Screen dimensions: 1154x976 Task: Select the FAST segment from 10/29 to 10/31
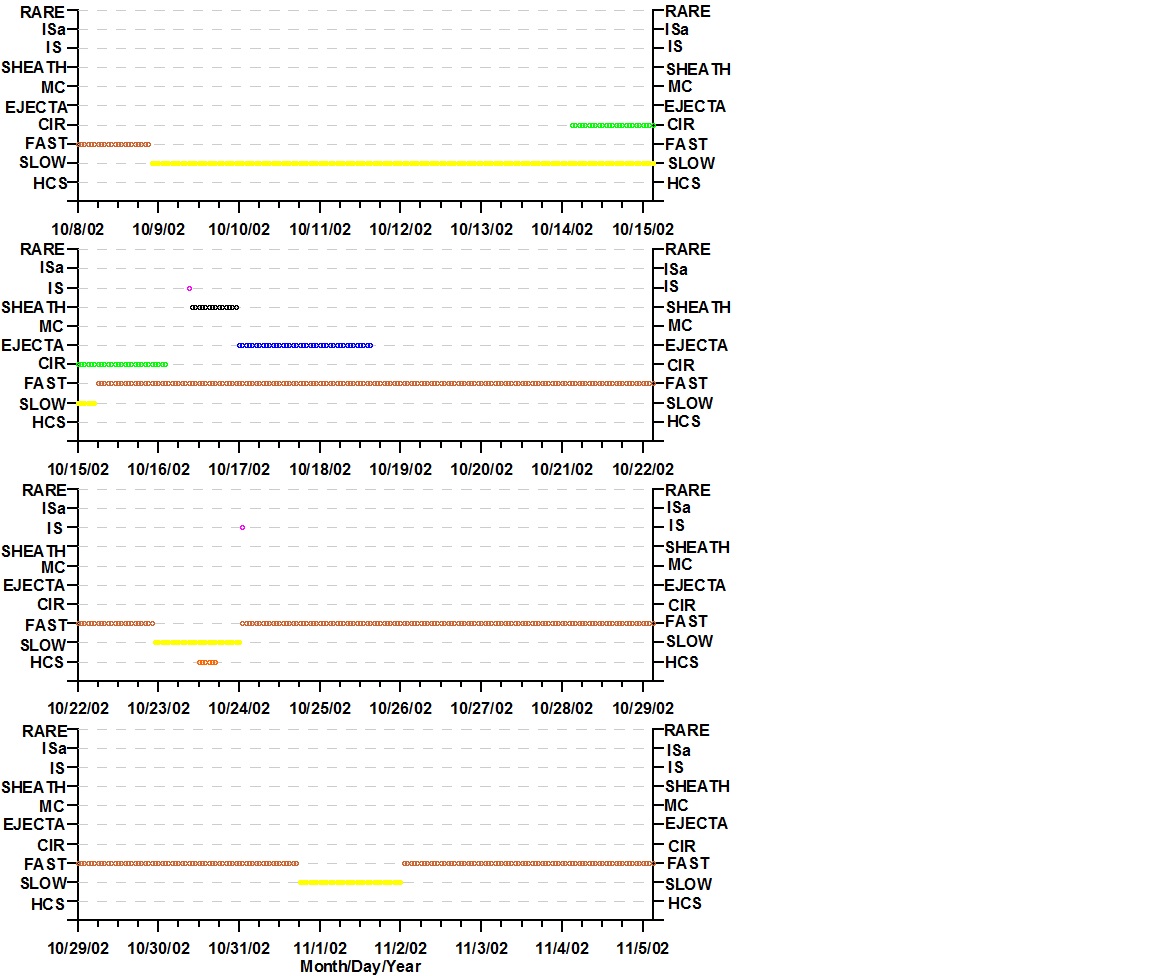[188, 863]
